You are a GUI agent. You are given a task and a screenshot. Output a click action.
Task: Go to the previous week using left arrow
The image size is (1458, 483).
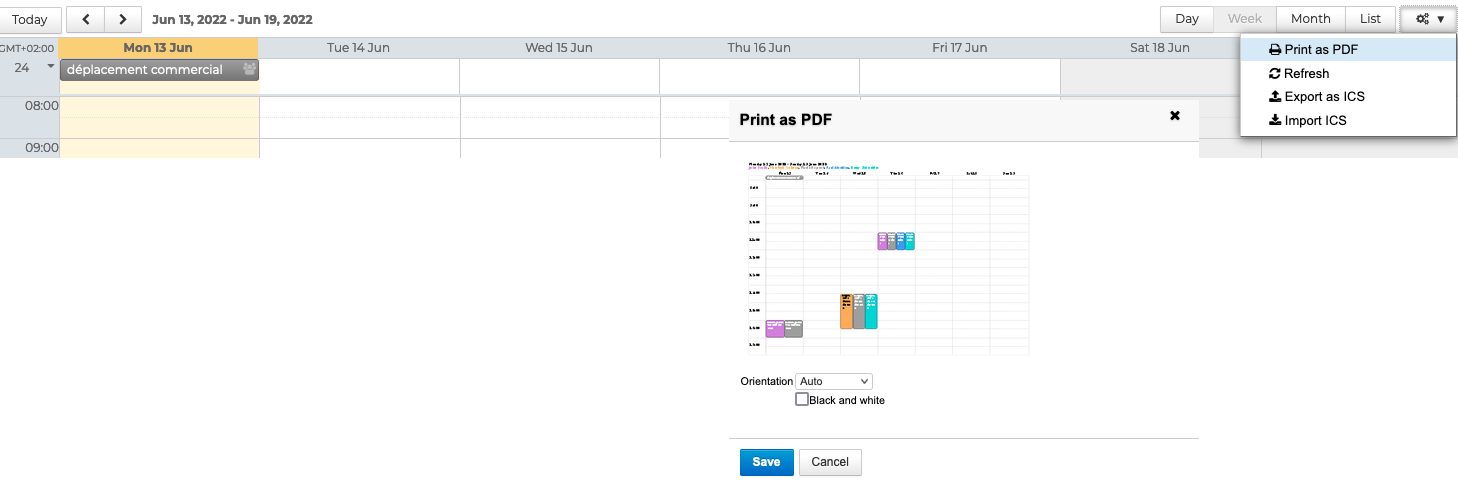86,19
